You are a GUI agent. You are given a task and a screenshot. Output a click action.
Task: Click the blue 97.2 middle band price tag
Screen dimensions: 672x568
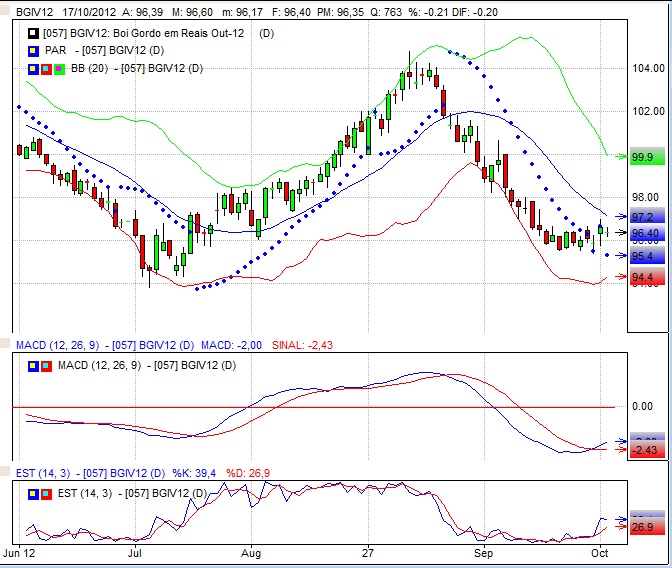(642, 217)
